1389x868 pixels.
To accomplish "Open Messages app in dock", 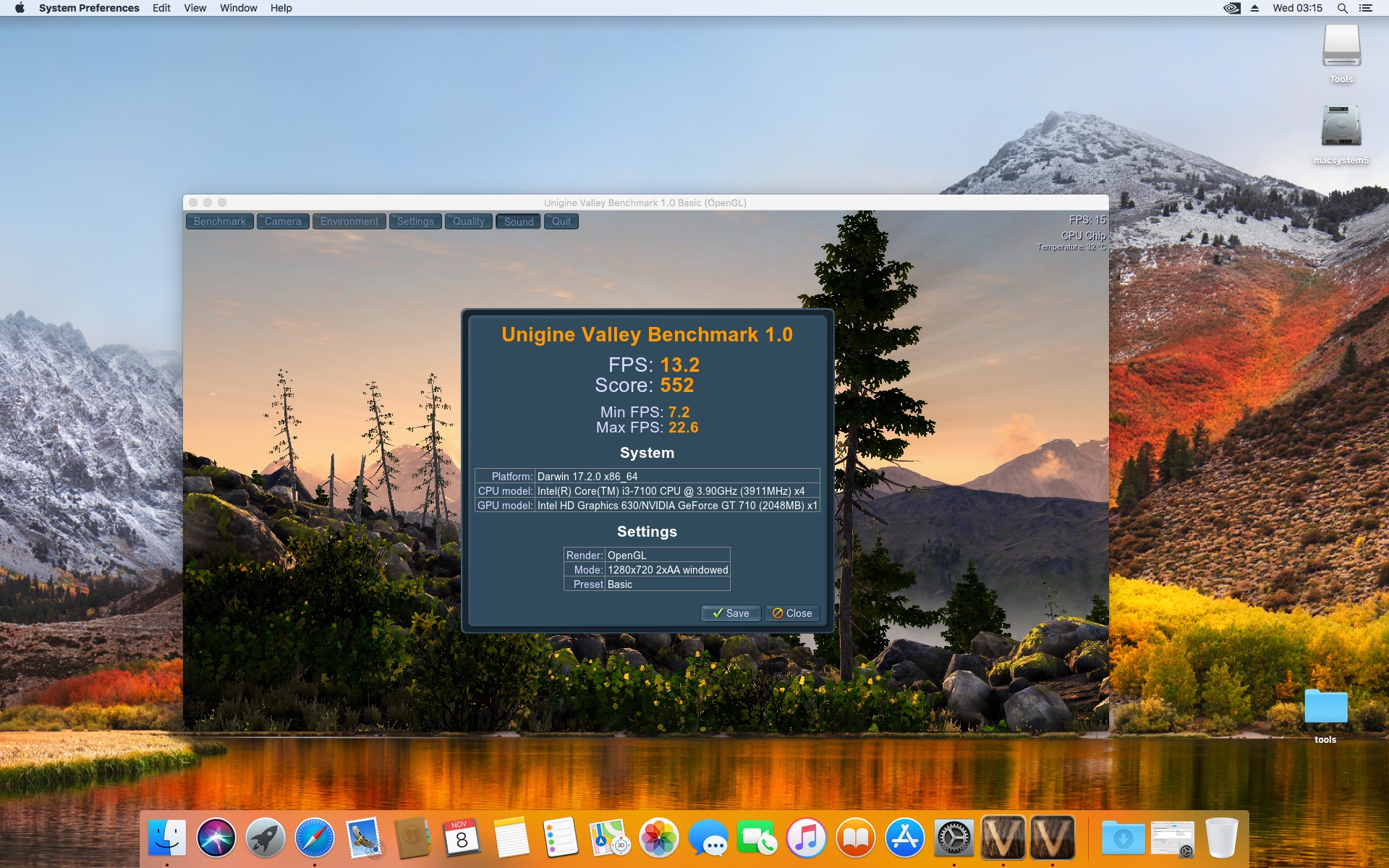I will tap(708, 838).
